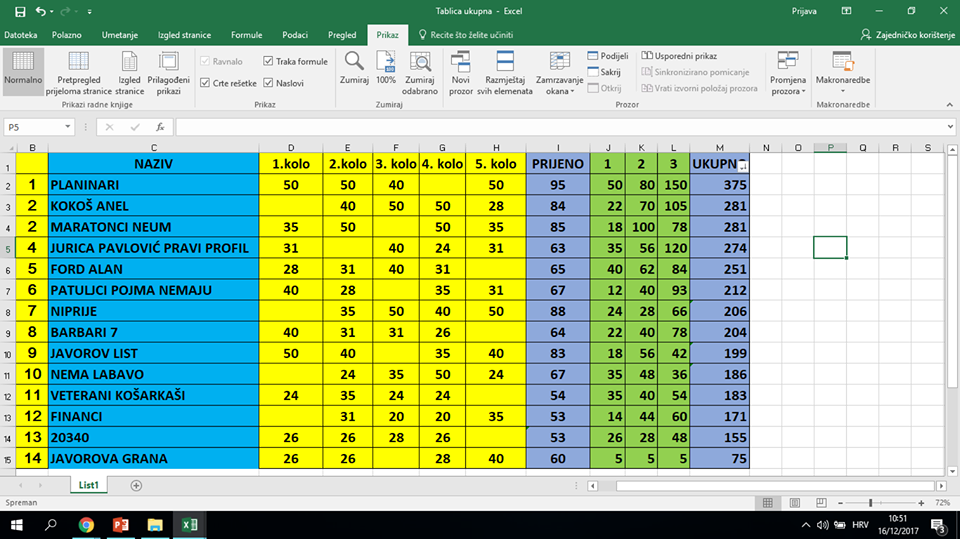
Task: Set zoom to 100% icon
Action: (x=386, y=62)
